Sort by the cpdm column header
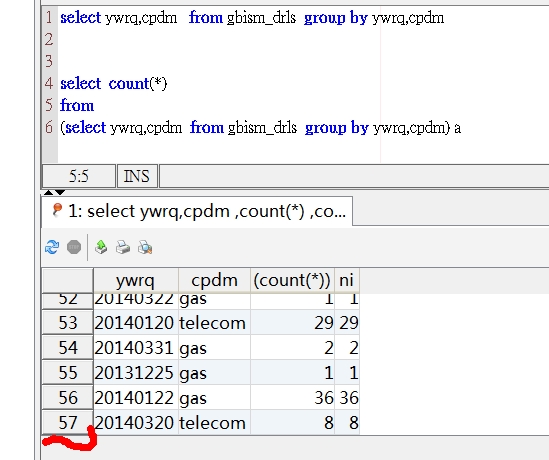The height and width of the screenshot is (460, 549). click(214, 280)
